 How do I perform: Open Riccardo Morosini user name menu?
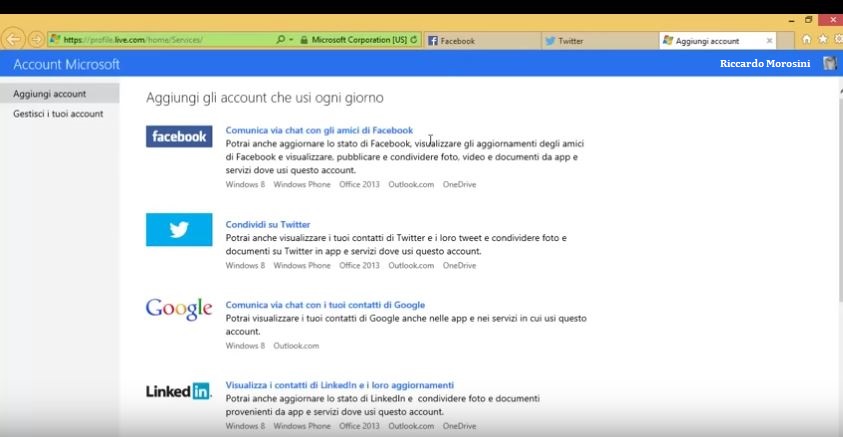765,63
